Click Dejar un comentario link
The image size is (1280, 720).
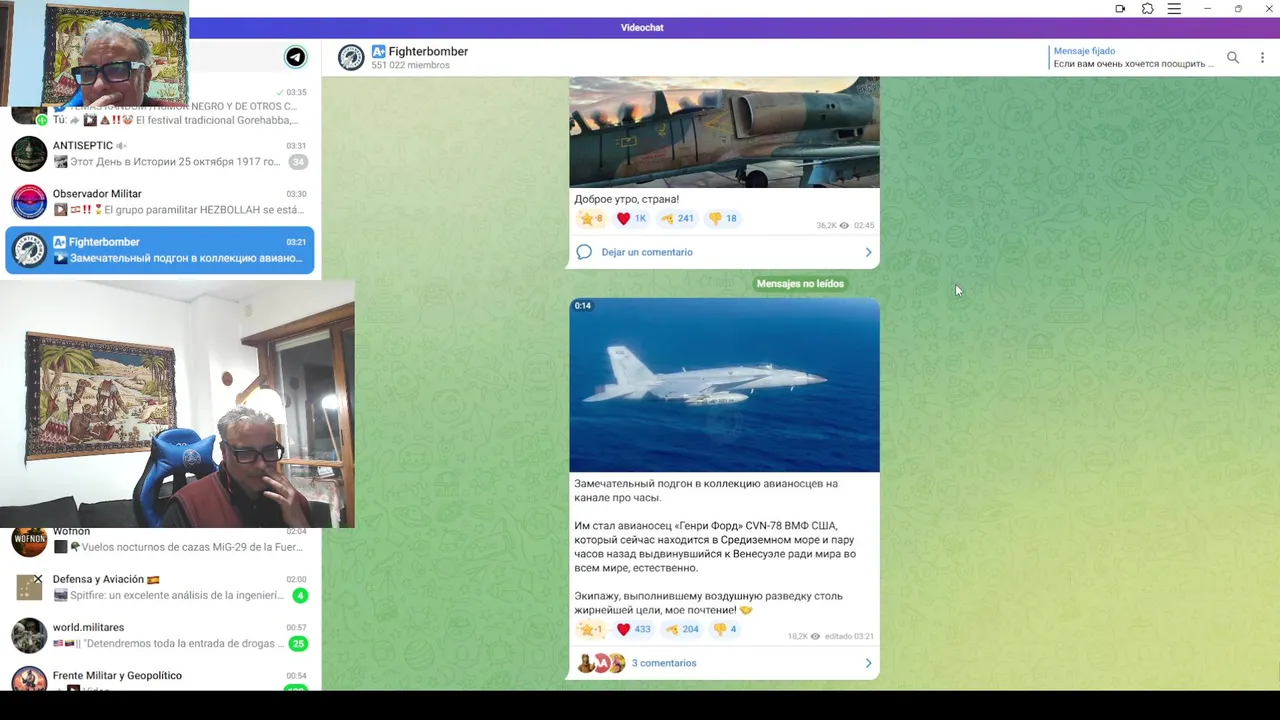click(647, 252)
